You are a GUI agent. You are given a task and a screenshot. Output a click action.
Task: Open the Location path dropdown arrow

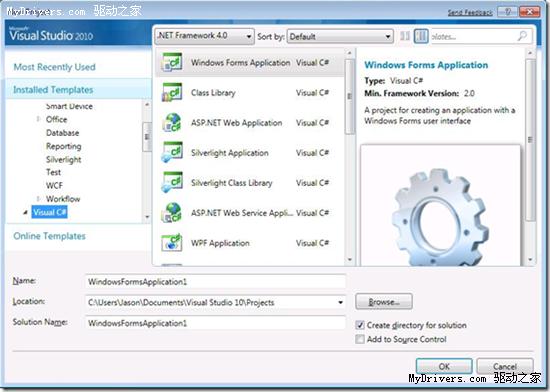(x=340, y=302)
